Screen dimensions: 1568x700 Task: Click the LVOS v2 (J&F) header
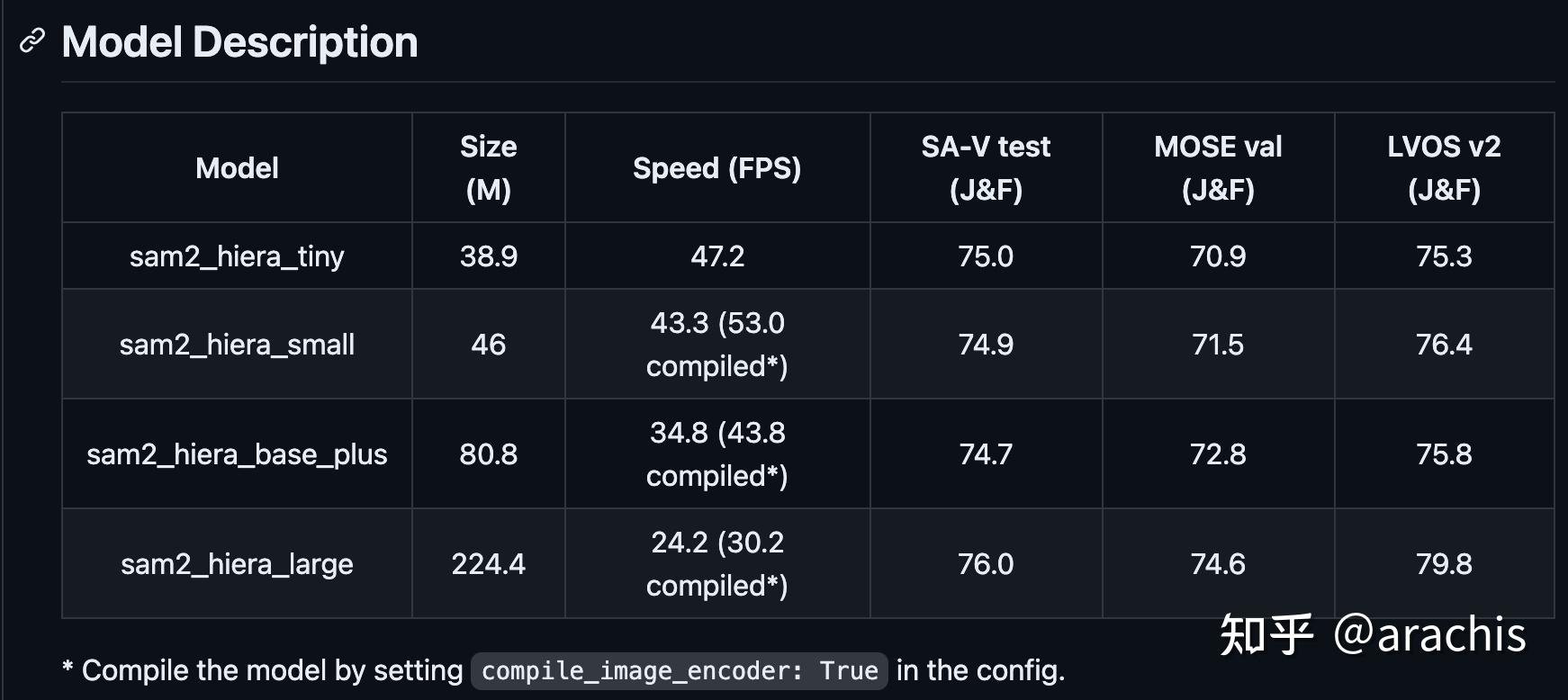click(1444, 168)
